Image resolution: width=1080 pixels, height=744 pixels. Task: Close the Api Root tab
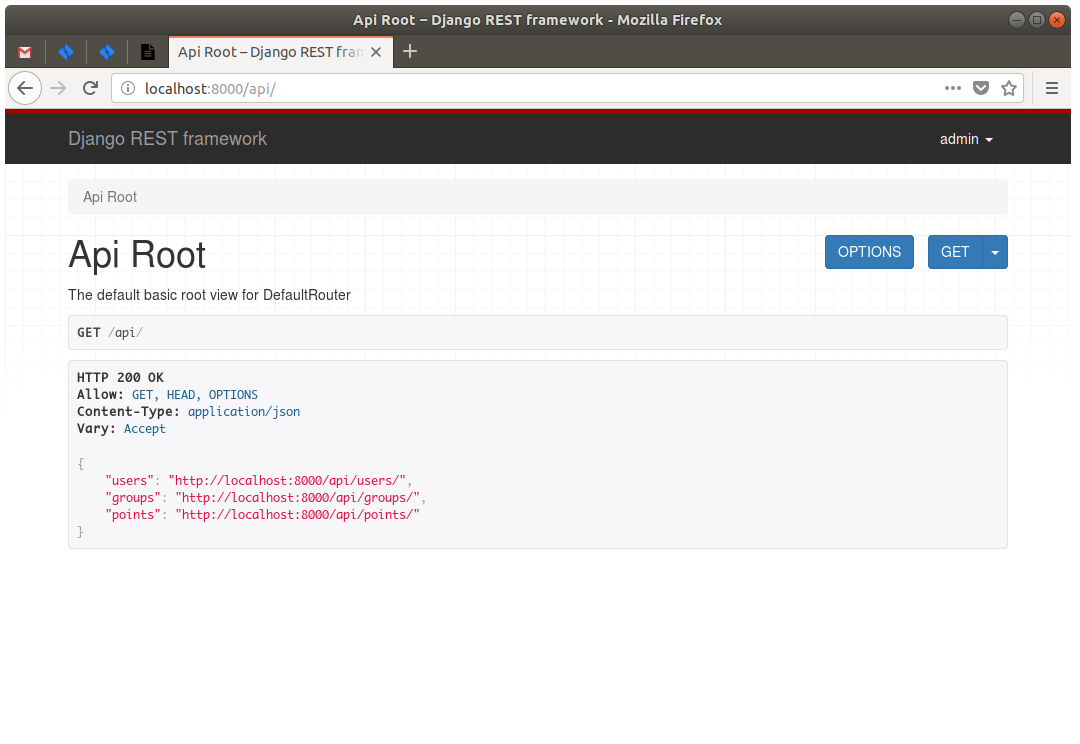(376, 52)
